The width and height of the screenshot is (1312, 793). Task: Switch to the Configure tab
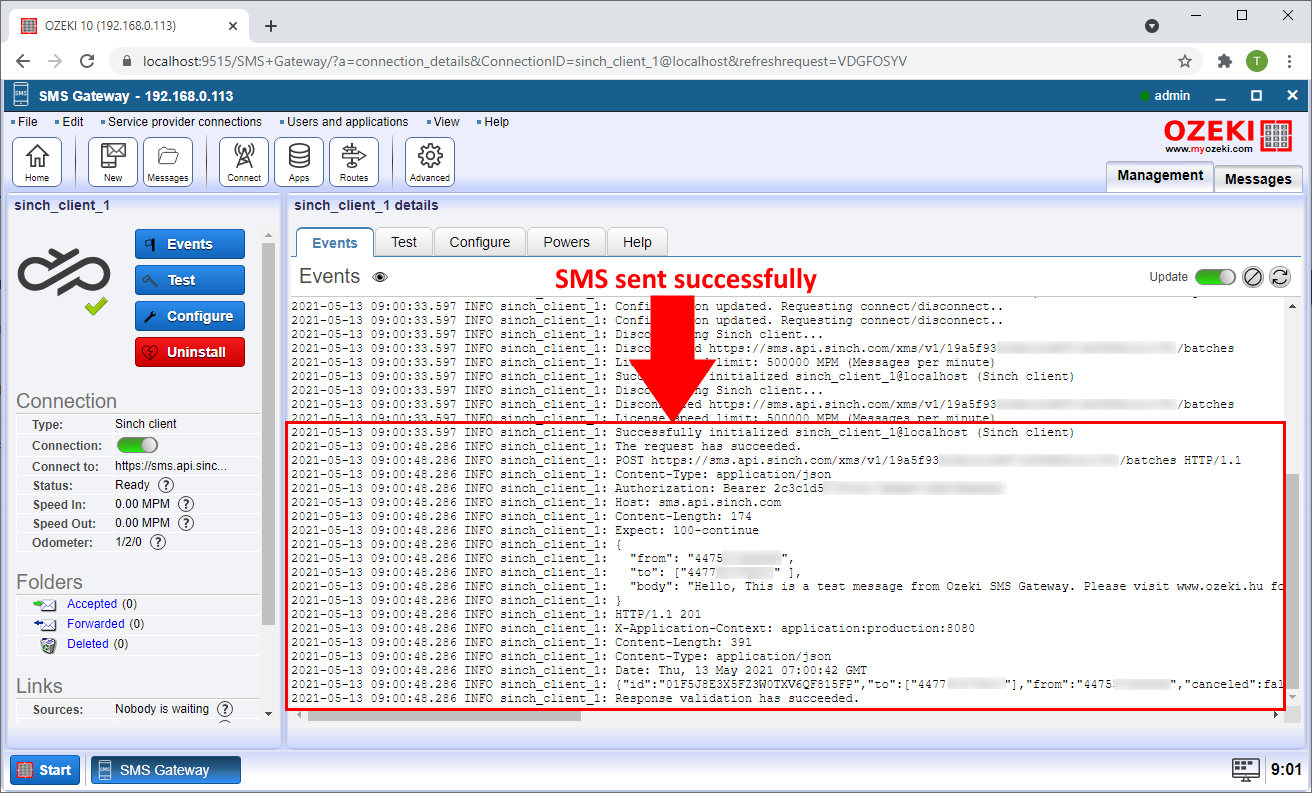pyautogui.click(x=480, y=242)
